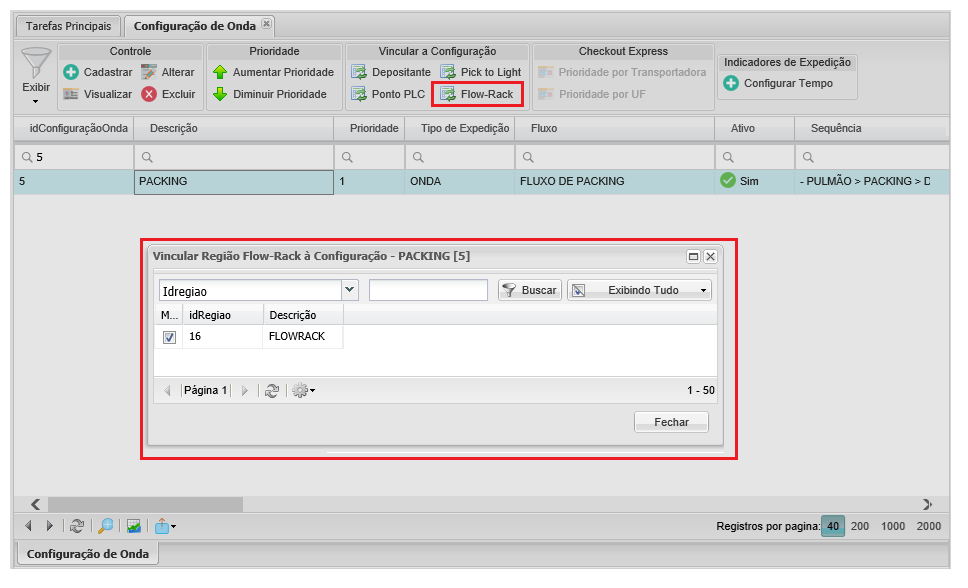
Task: Sort by the Ativo column header
Action: (754, 128)
